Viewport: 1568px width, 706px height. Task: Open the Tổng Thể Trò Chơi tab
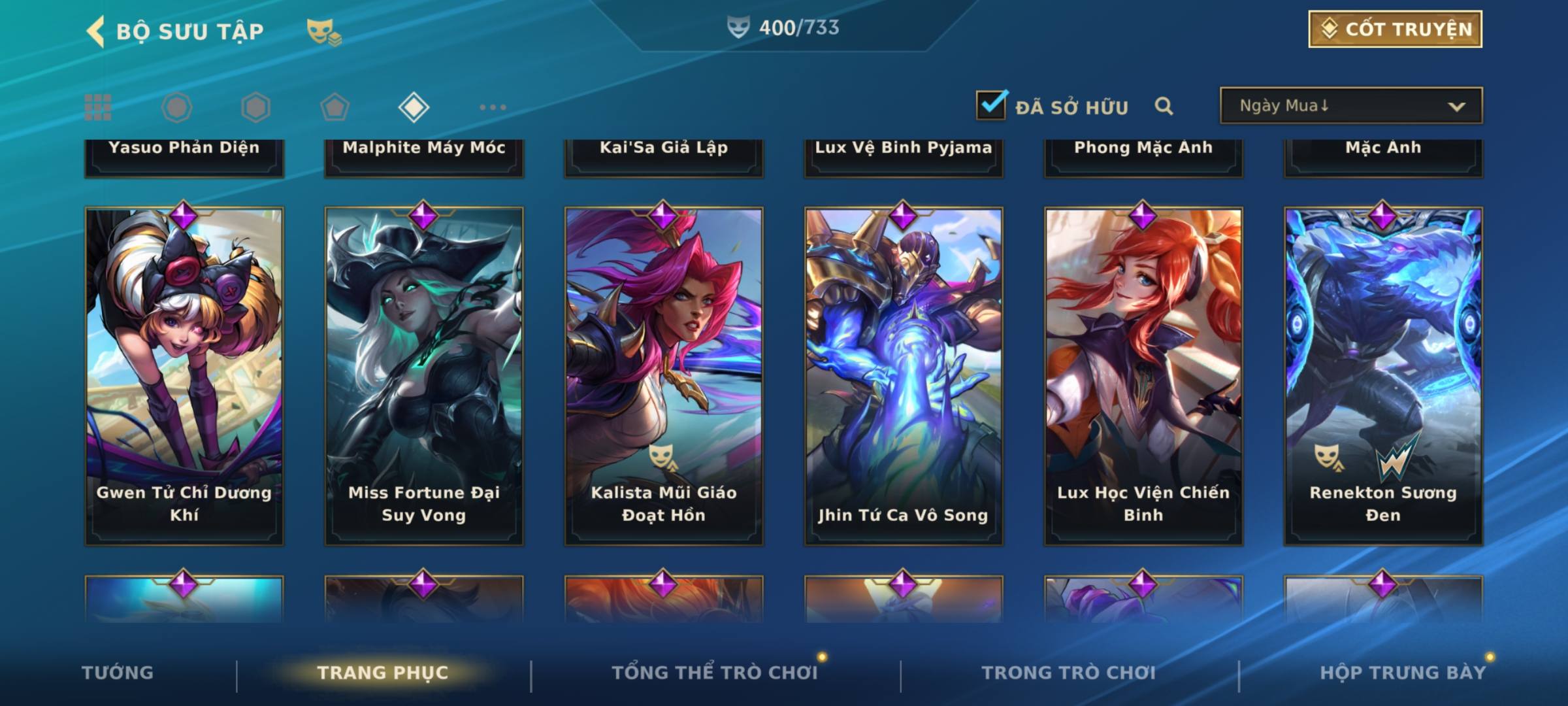click(715, 673)
